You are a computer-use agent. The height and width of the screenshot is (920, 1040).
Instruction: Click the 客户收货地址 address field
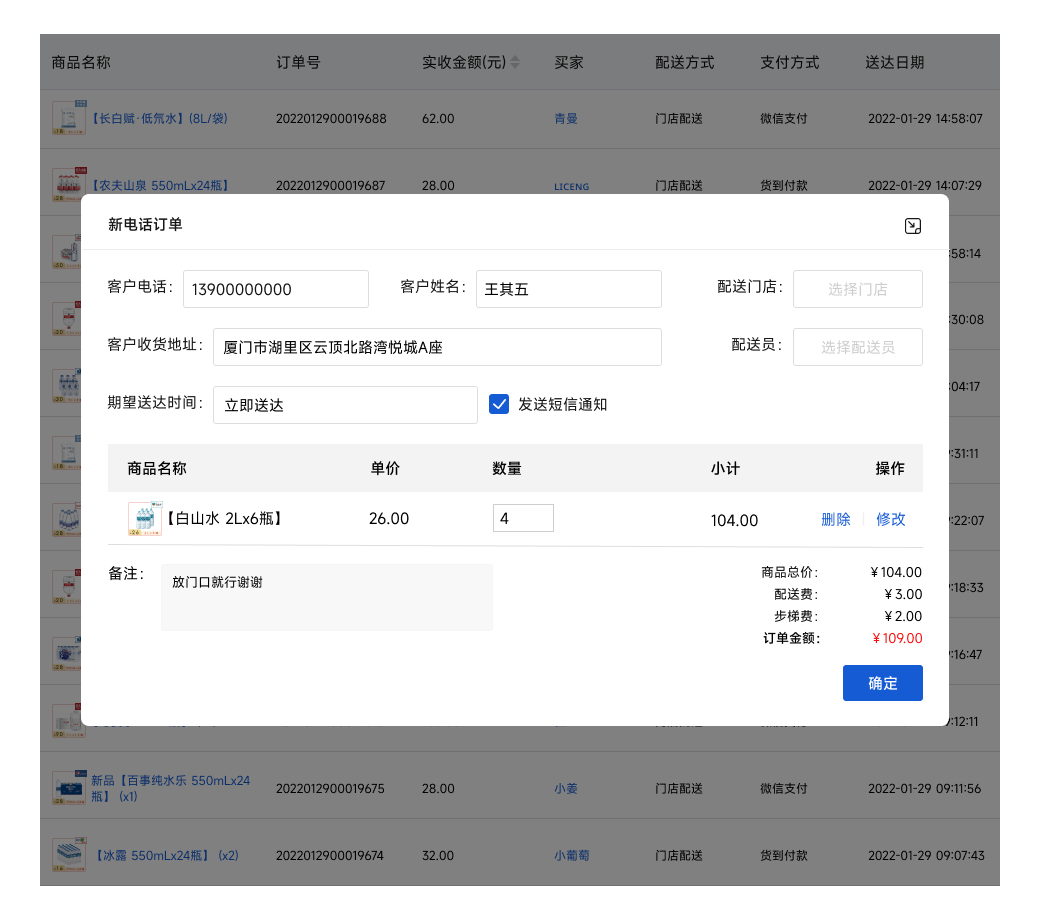[437, 347]
